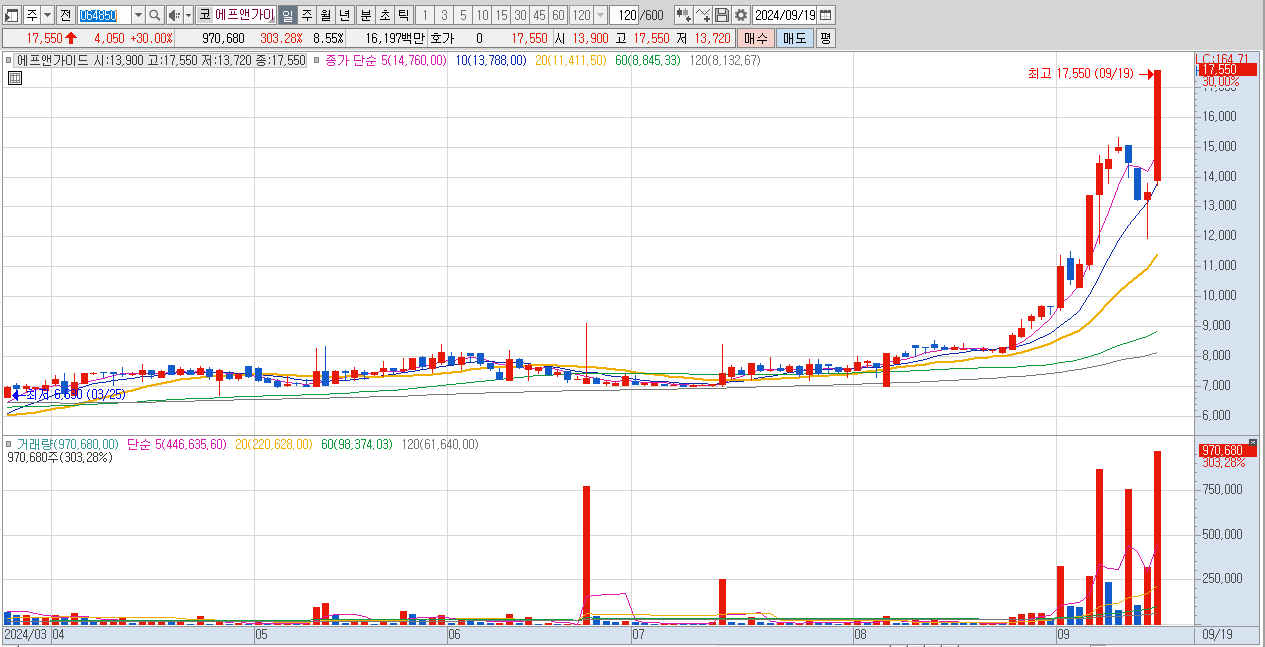Choose the 15 interval button
This screenshot has width=1265, height=647.
[501, 15]
